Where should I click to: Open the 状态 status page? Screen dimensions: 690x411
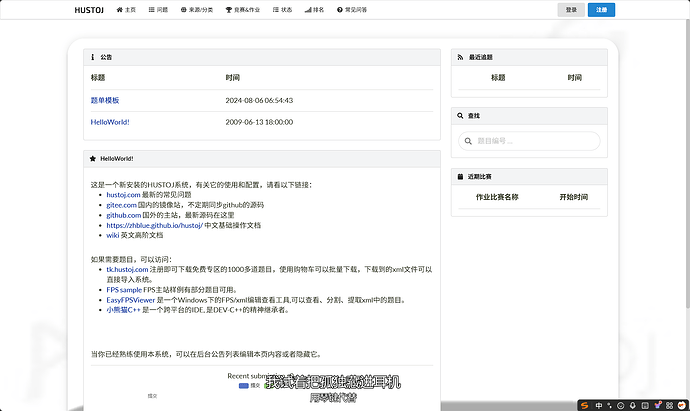282,10
